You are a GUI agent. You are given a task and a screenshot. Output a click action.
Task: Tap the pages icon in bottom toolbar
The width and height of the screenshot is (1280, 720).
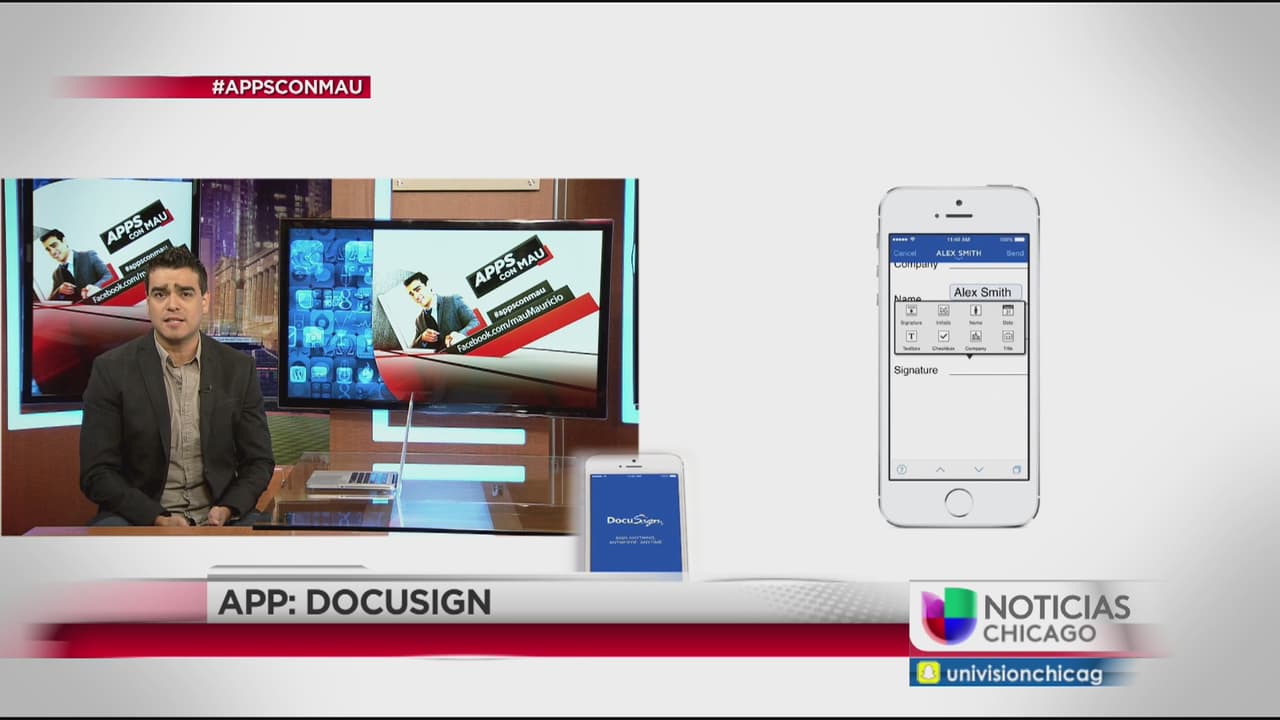point(1016,470)
